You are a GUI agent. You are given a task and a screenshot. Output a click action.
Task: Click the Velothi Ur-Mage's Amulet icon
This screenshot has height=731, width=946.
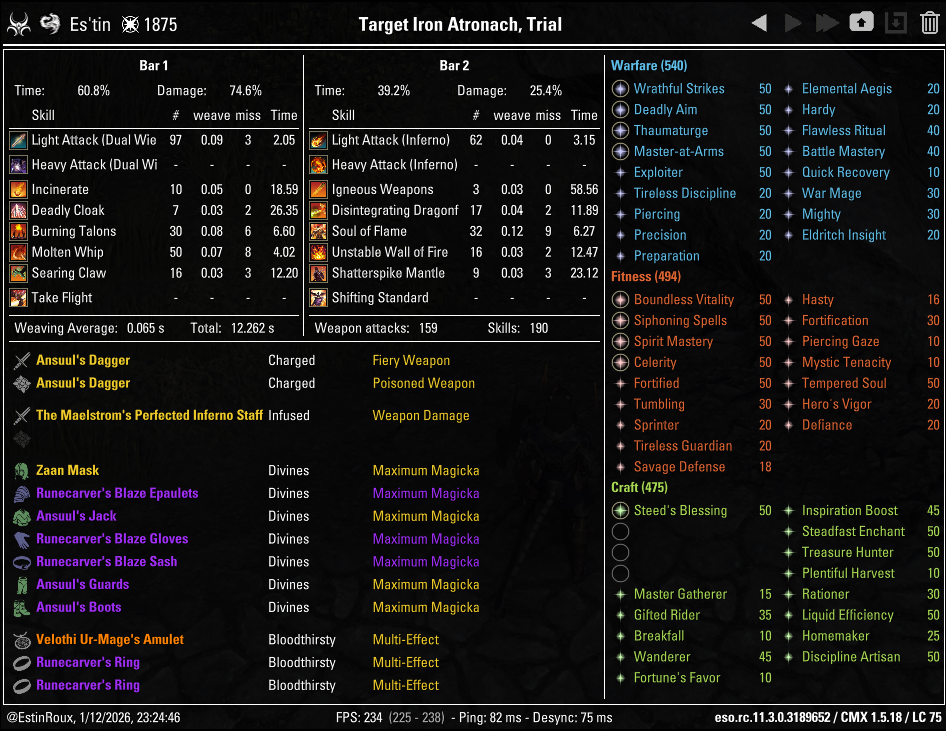click(x=22, y=640)
